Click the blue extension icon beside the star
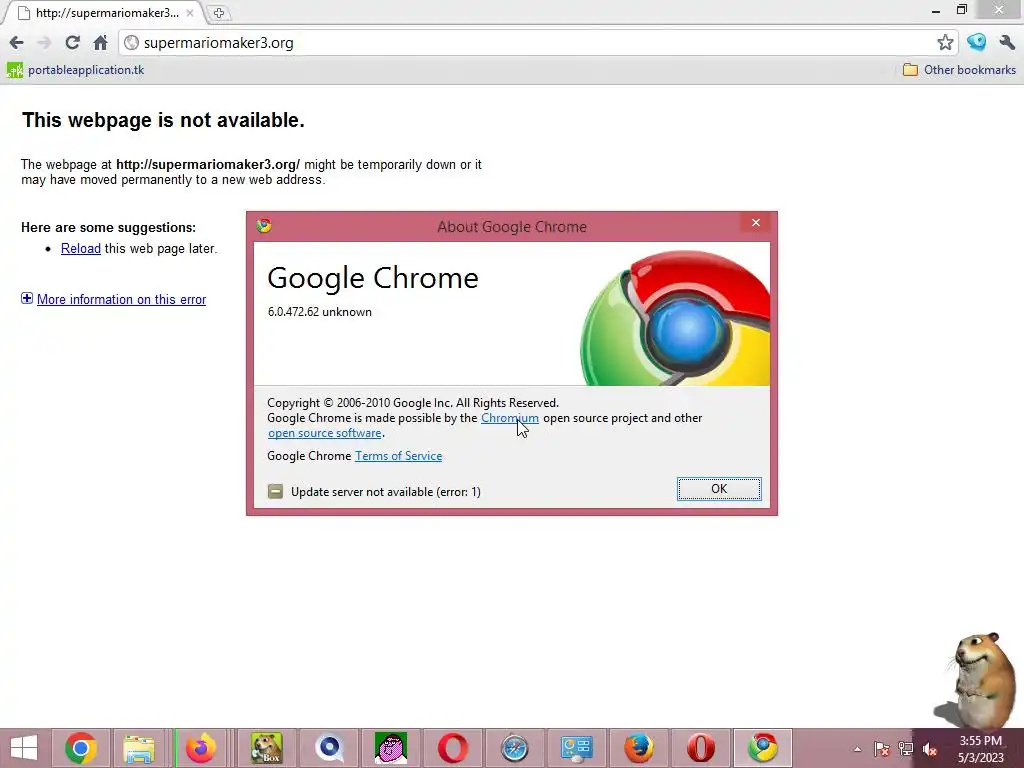This screenshot has width=1024, height=768. pyautogui.click(x=976, y=42)
